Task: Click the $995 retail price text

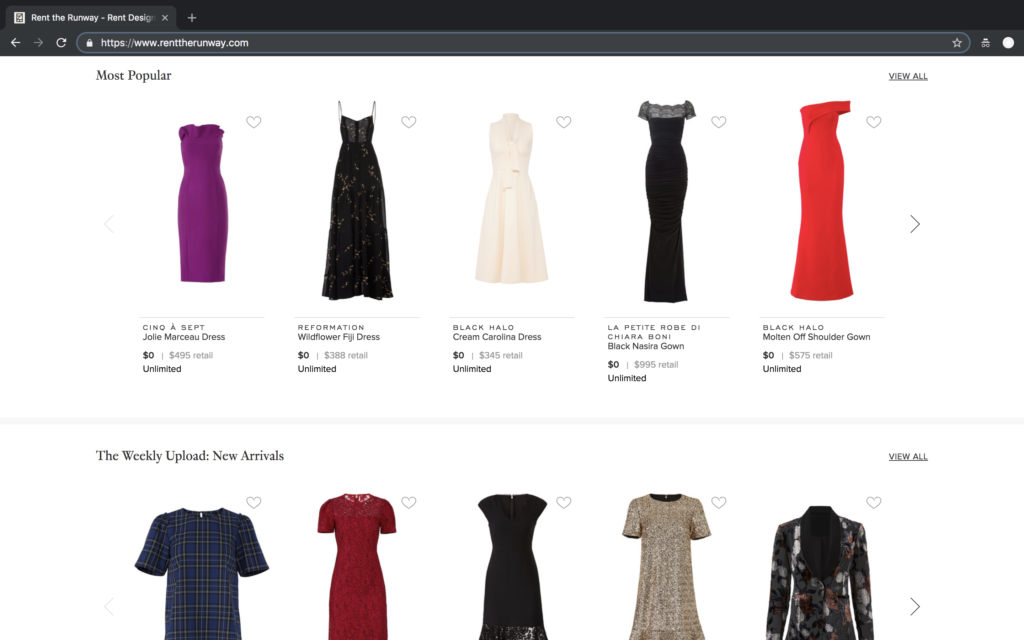Action: (x=656, y=364)
